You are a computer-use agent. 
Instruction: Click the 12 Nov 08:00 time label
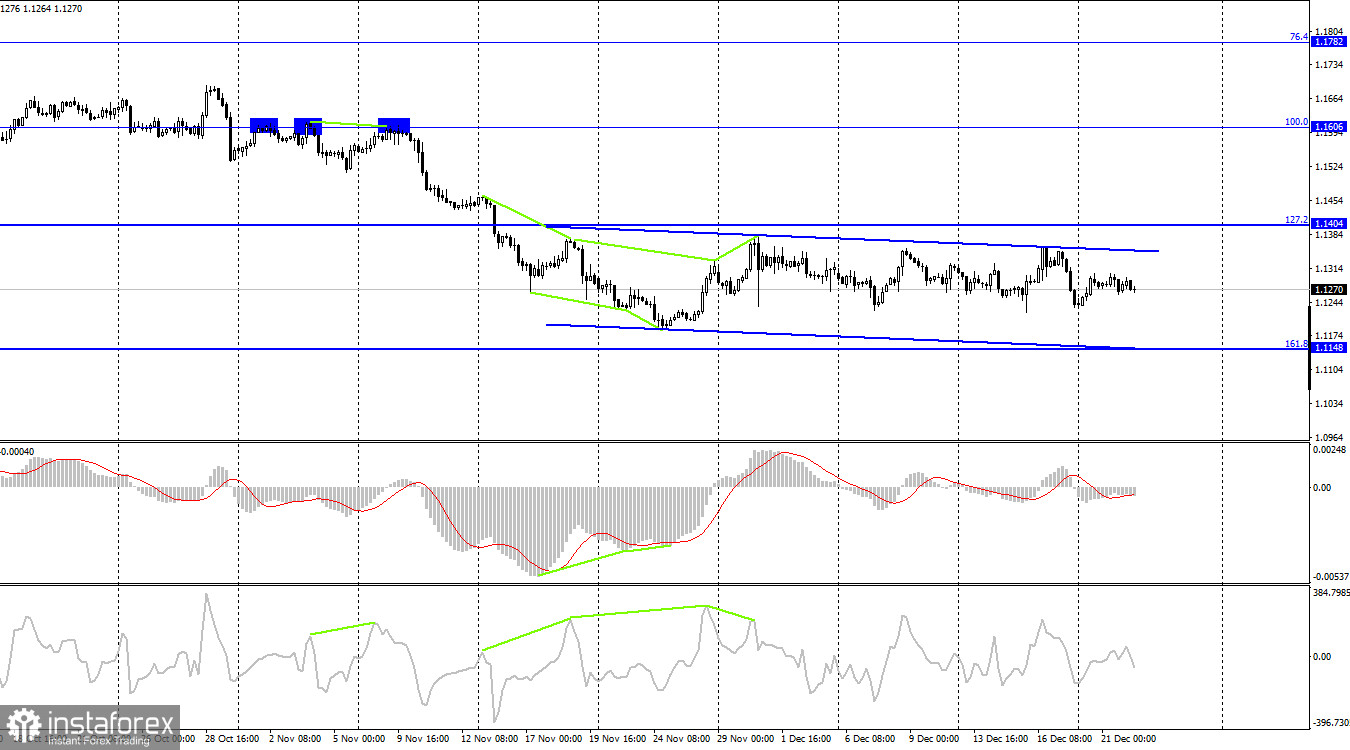[x=487, y=739]
